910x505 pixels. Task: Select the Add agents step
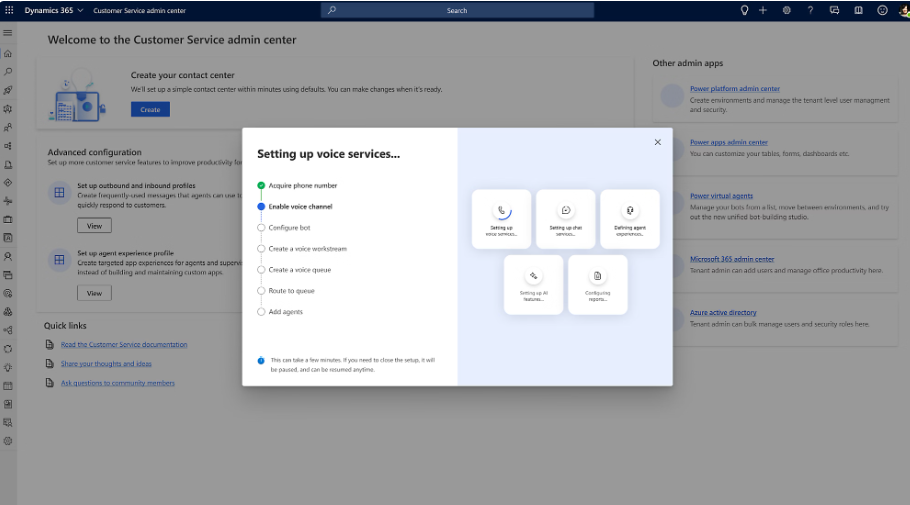pos(280,312)
